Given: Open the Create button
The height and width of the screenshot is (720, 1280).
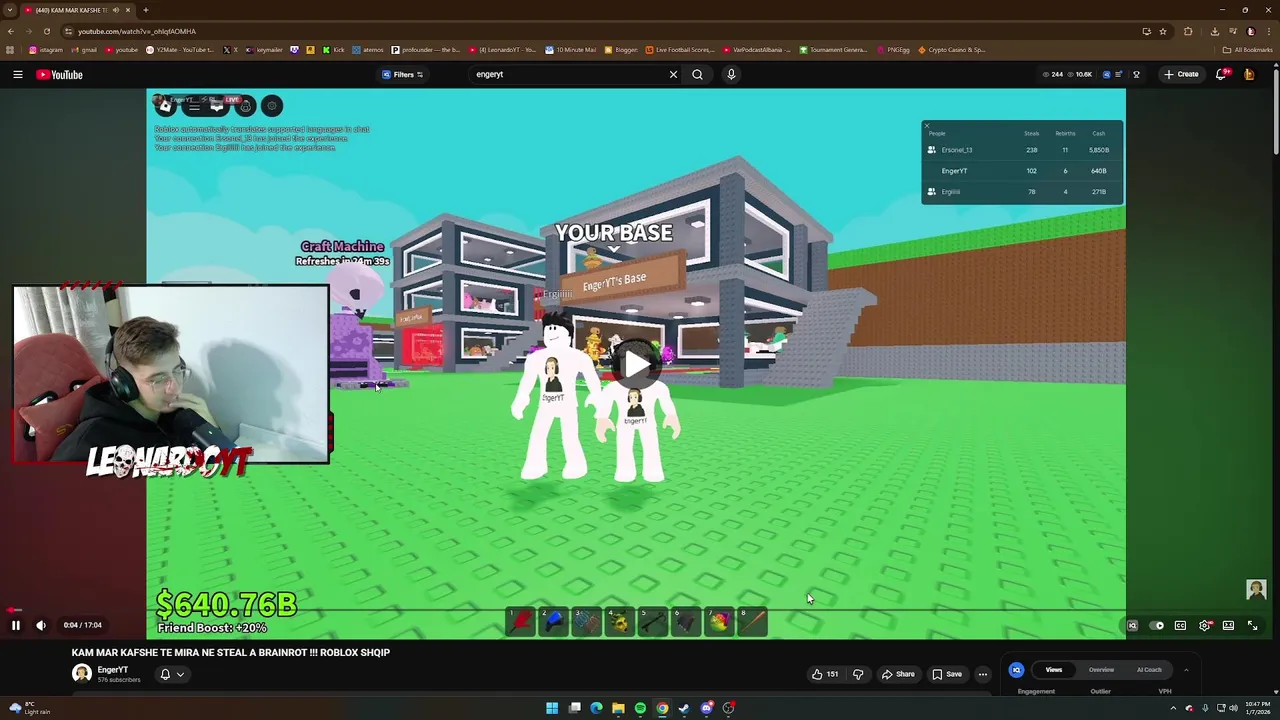Looking at the screenshot, I should coord(1181,74).
